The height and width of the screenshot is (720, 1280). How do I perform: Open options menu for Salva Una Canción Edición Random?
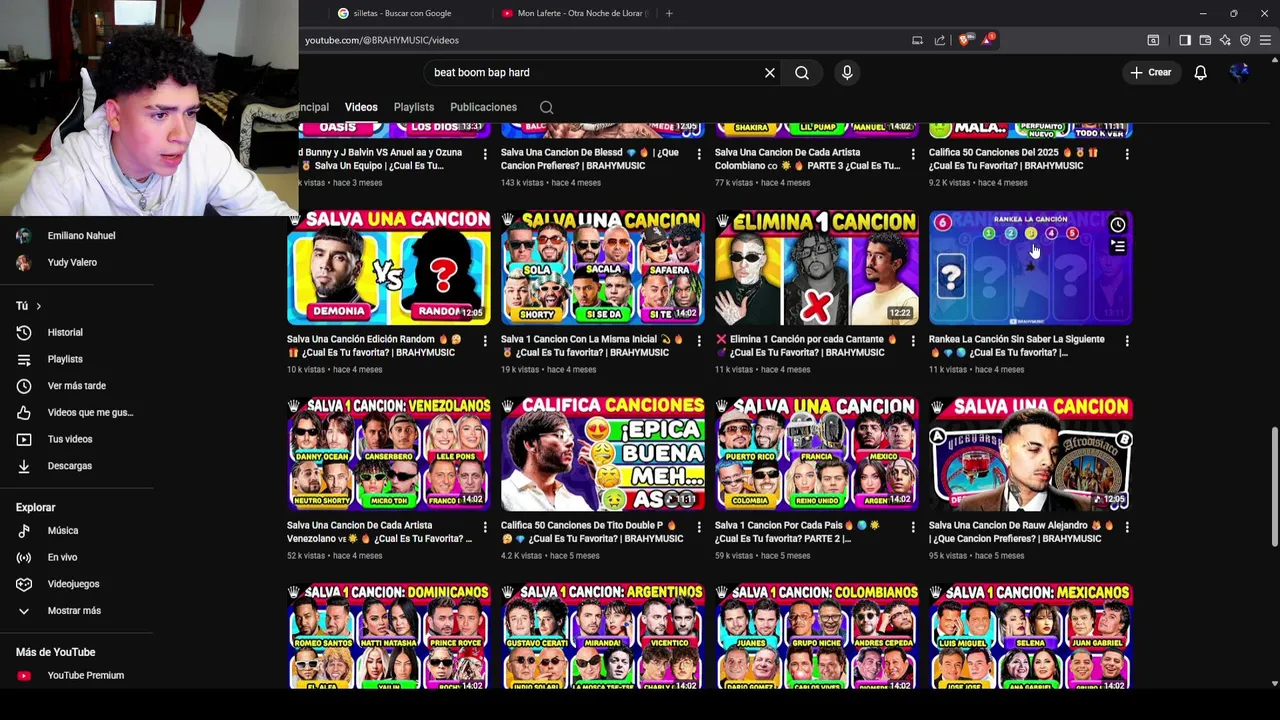(485, 341)
